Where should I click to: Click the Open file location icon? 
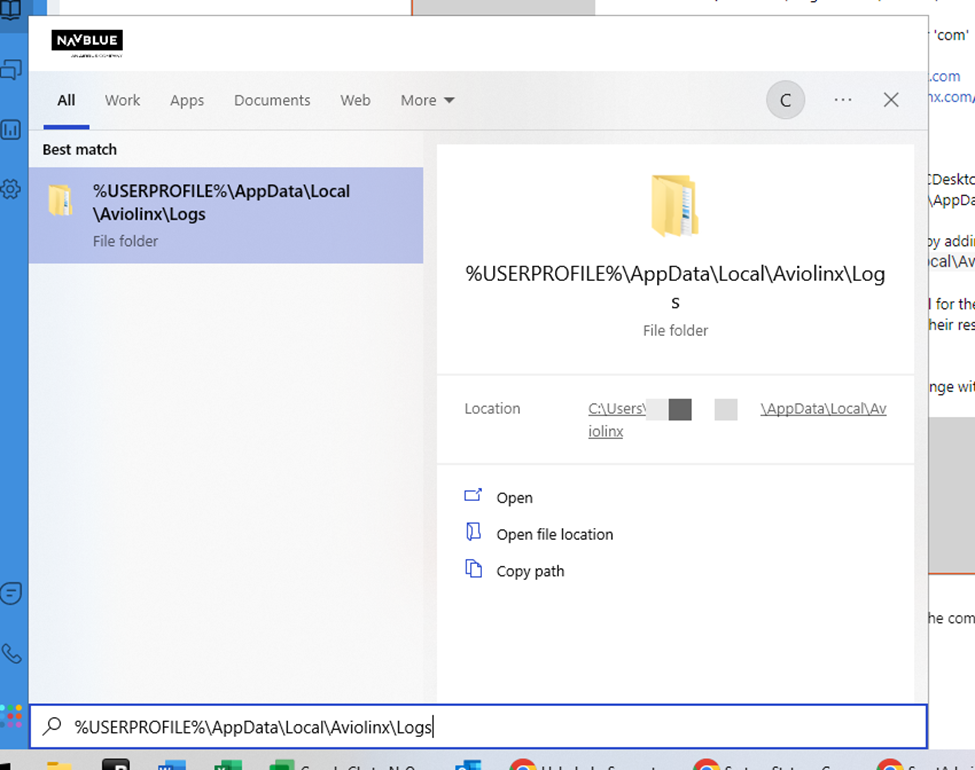[x=473, y=532]
